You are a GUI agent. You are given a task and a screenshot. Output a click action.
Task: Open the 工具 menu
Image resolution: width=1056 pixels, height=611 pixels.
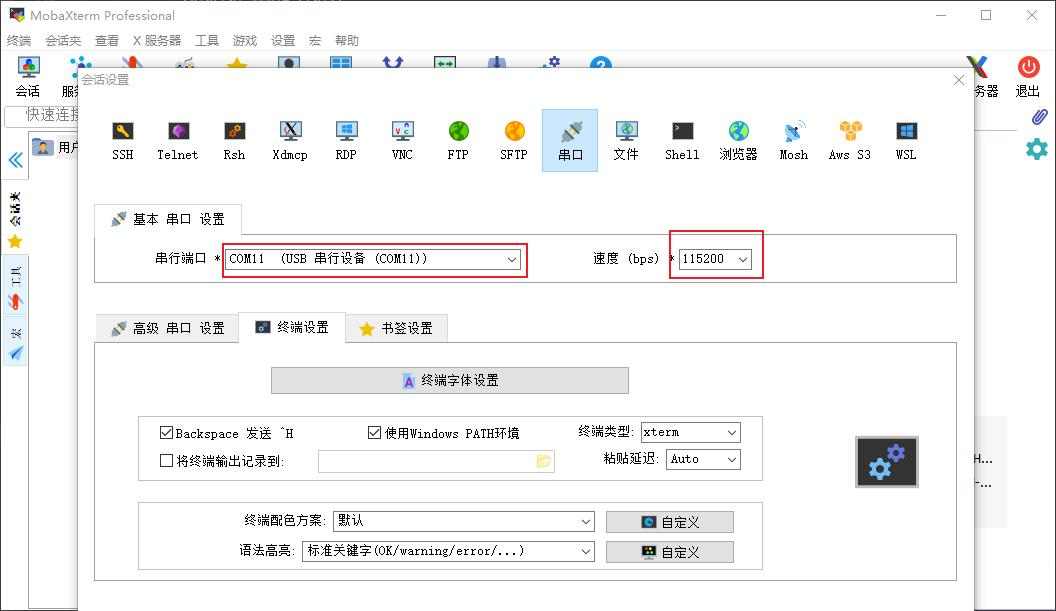click(207, 40)
